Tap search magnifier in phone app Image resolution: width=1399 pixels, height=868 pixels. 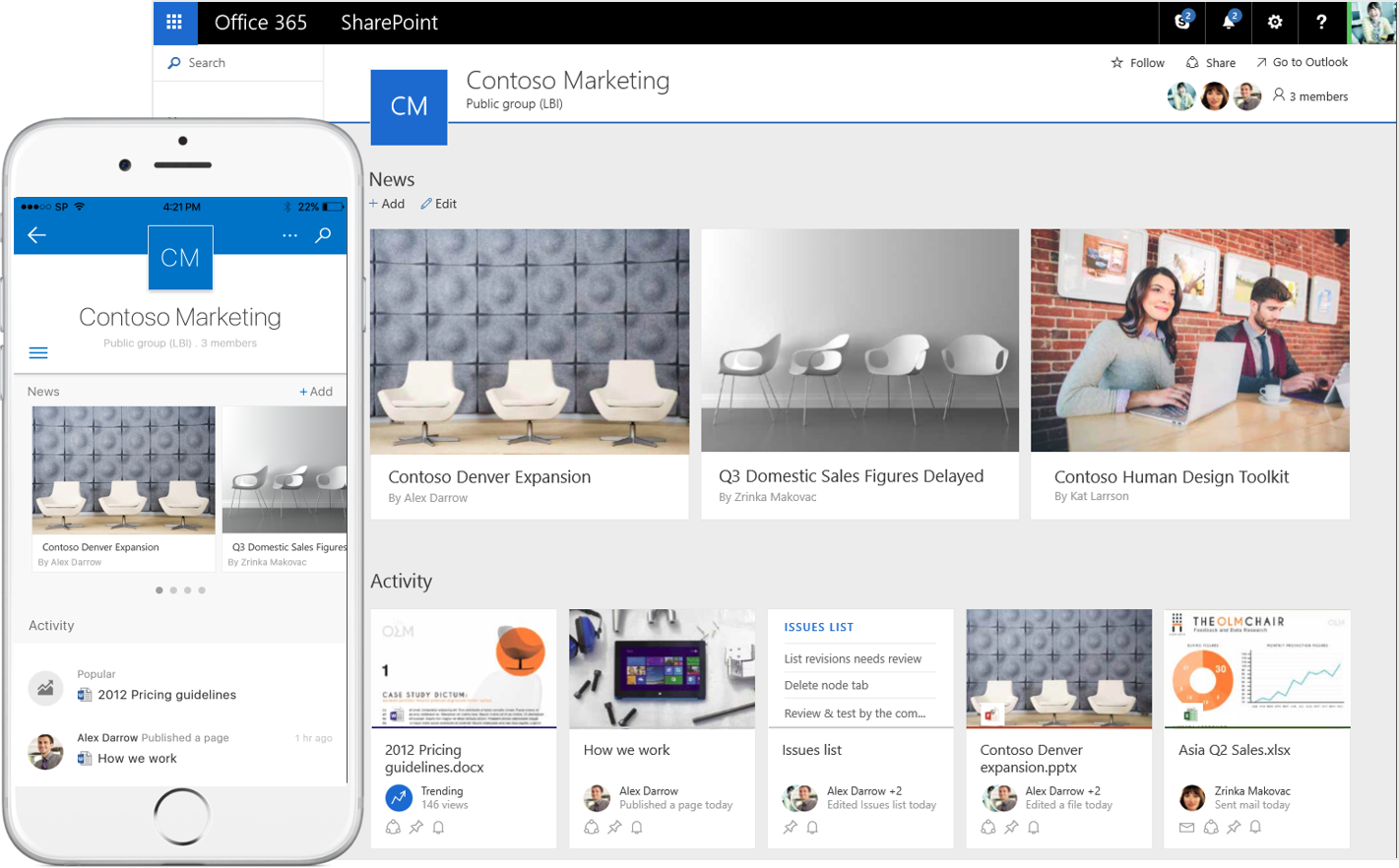tap(323, 235)
